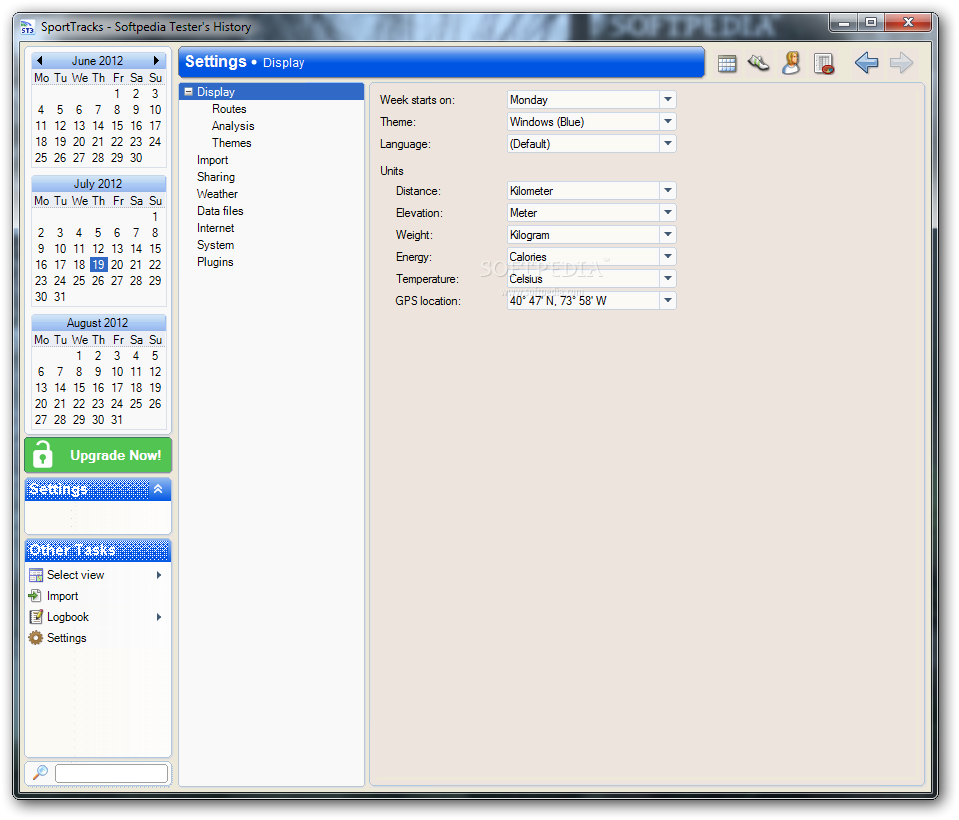Screen dimensions: 959x820
Task: Click Select view in Other Tasks
Action: click(x=75, y=575)
